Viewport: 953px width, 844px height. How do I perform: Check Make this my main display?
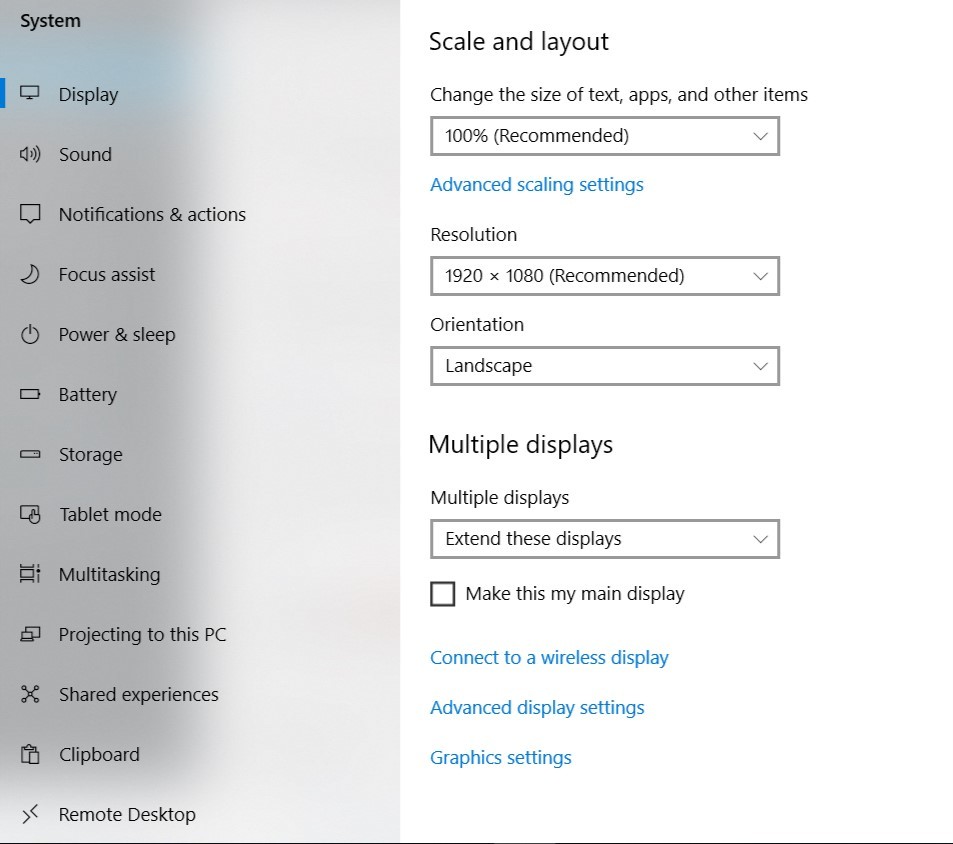tap(442, 594)
